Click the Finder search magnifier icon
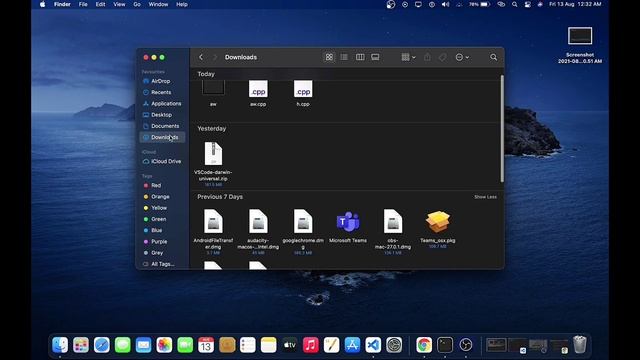The height and width of the screenshot is (360, 640). point(493,57)
